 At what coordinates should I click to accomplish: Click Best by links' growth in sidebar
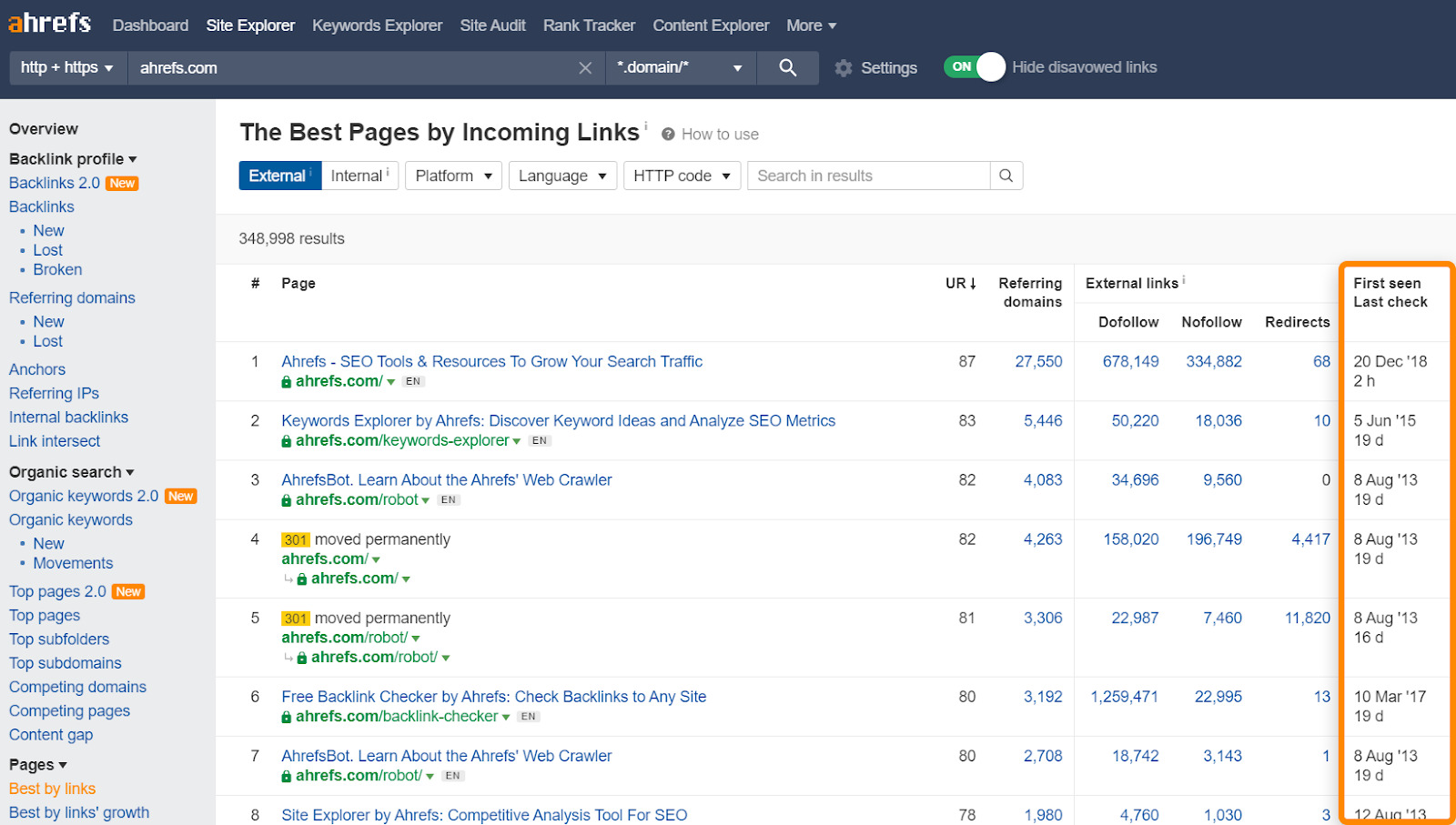coord(78,811)
